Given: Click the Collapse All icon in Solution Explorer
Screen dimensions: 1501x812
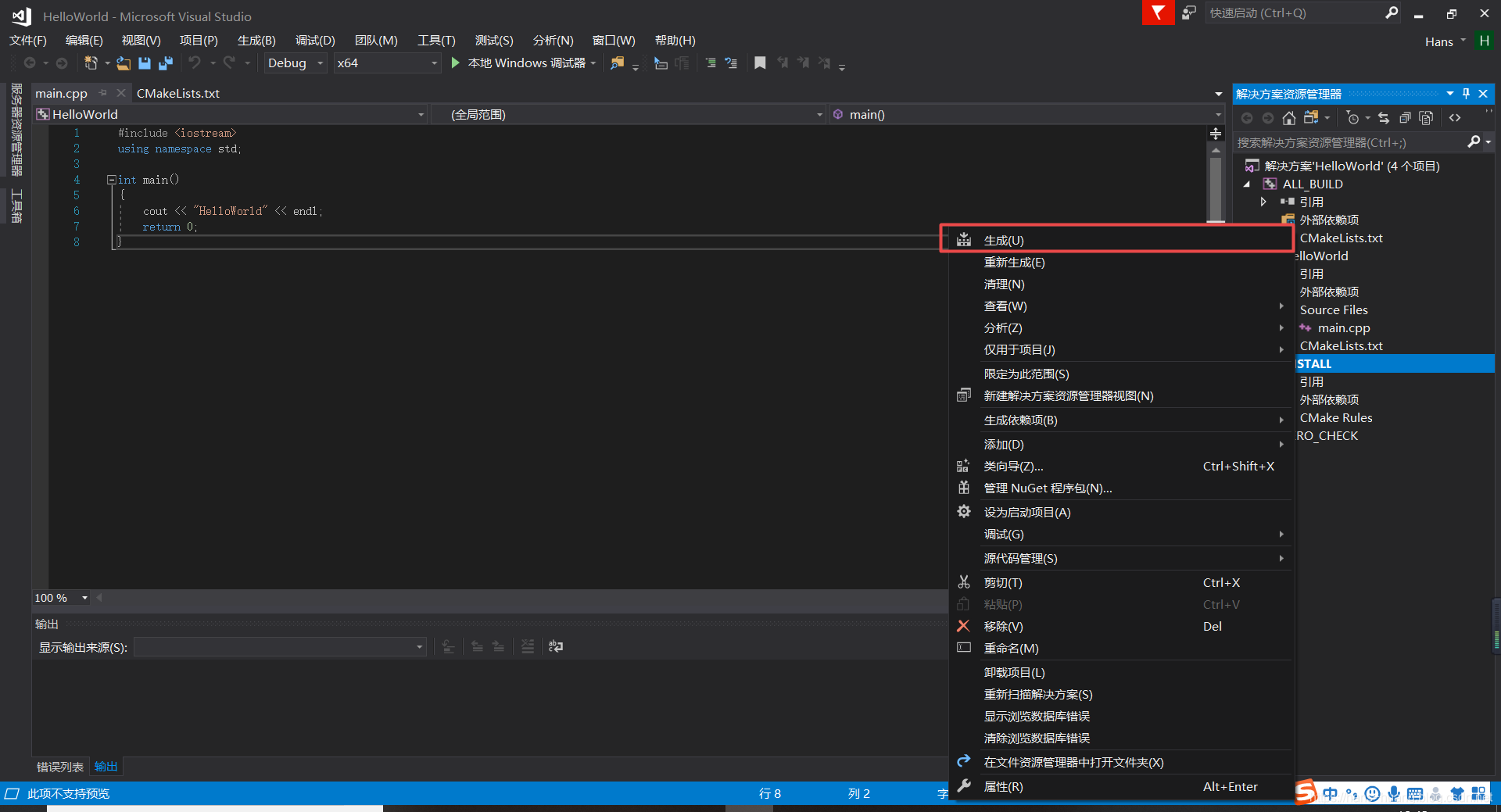Looking at the screenshot, I should click(1406, 118).
